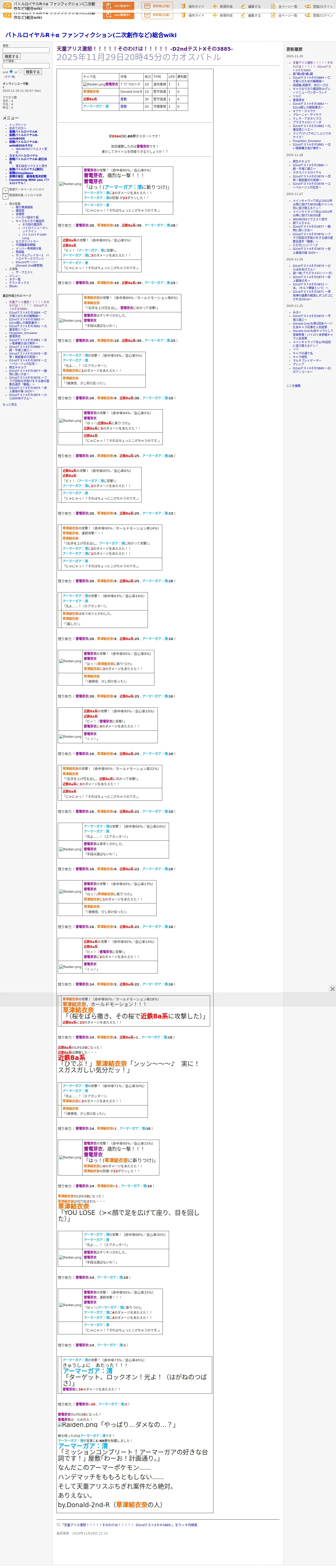Viewport: 336px width, 1568px height.
Task: Click Raiden.png image in the character table
Action: 94,85
